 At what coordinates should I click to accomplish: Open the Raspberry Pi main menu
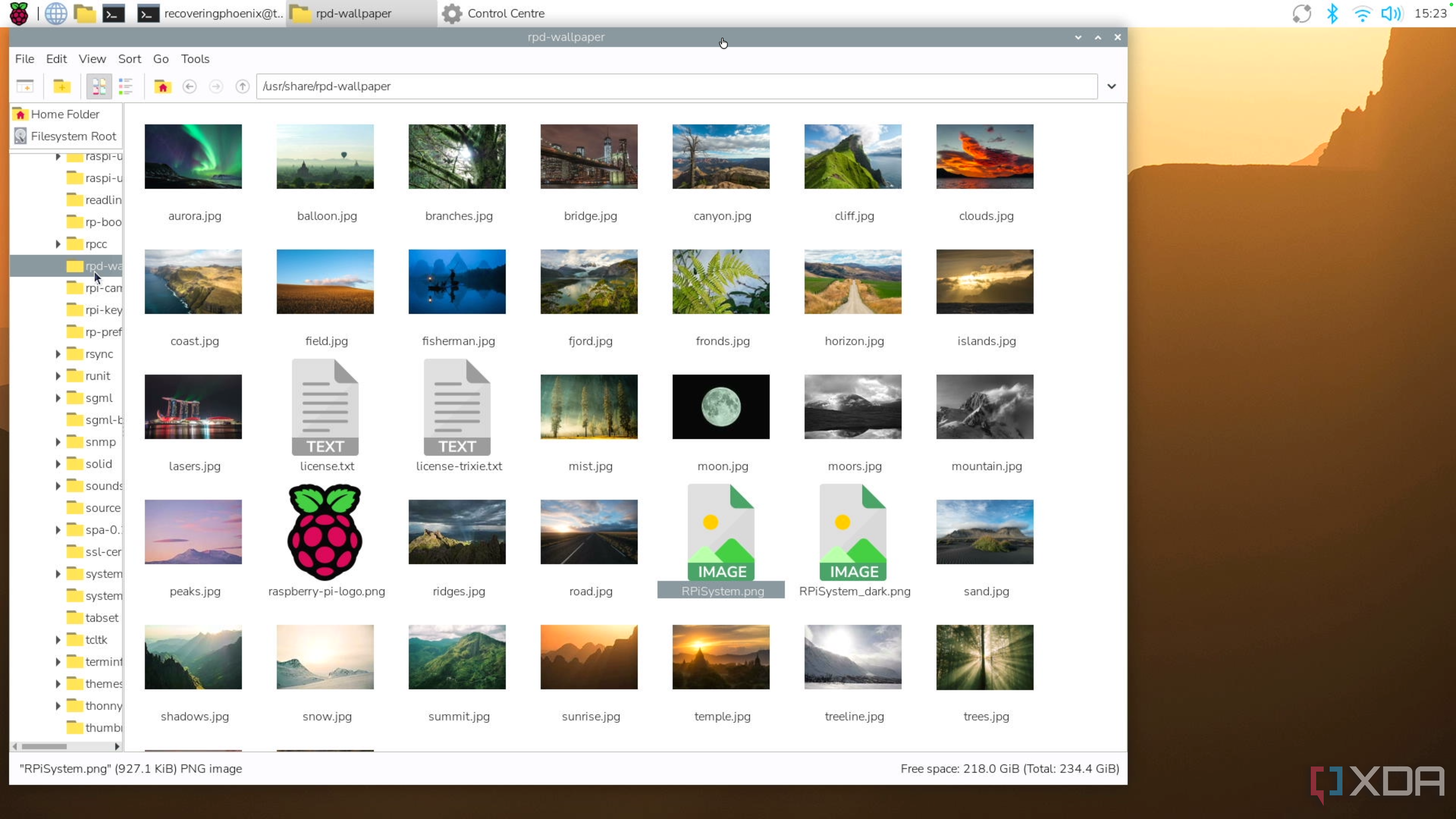pos(19,14)
